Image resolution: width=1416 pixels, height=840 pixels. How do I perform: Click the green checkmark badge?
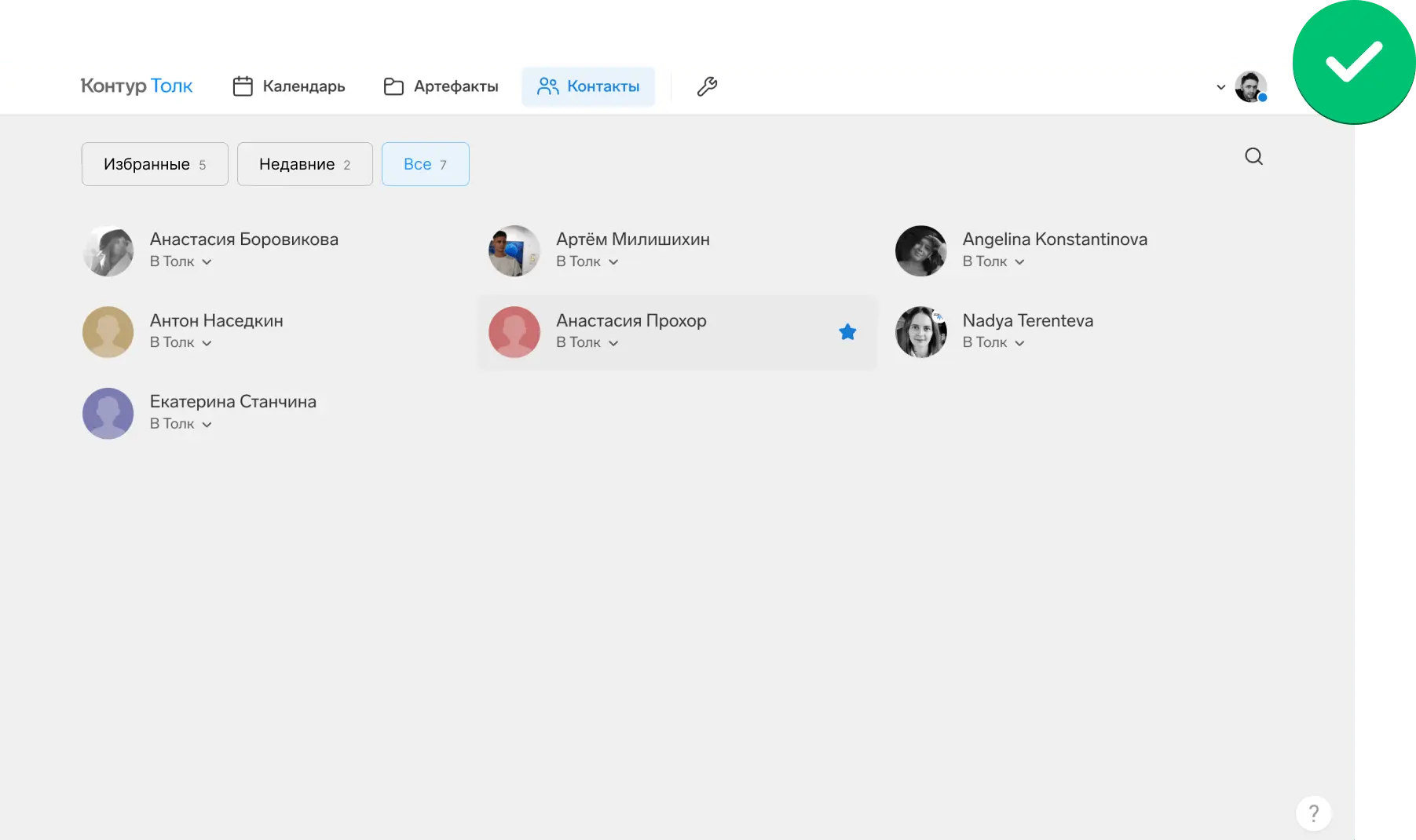coord(1353,62)
